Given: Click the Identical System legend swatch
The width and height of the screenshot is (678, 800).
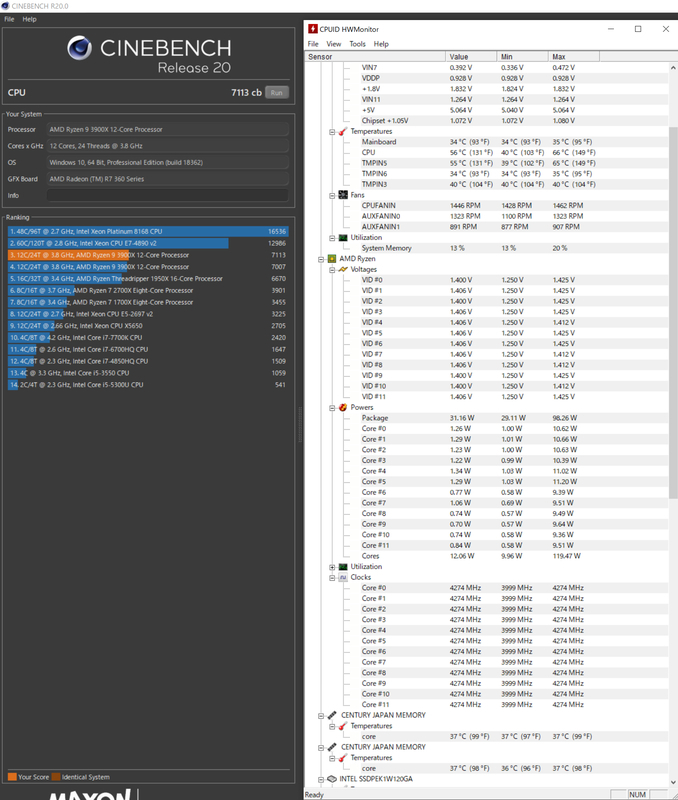Looking at the screenshot, I should (56, 777).
